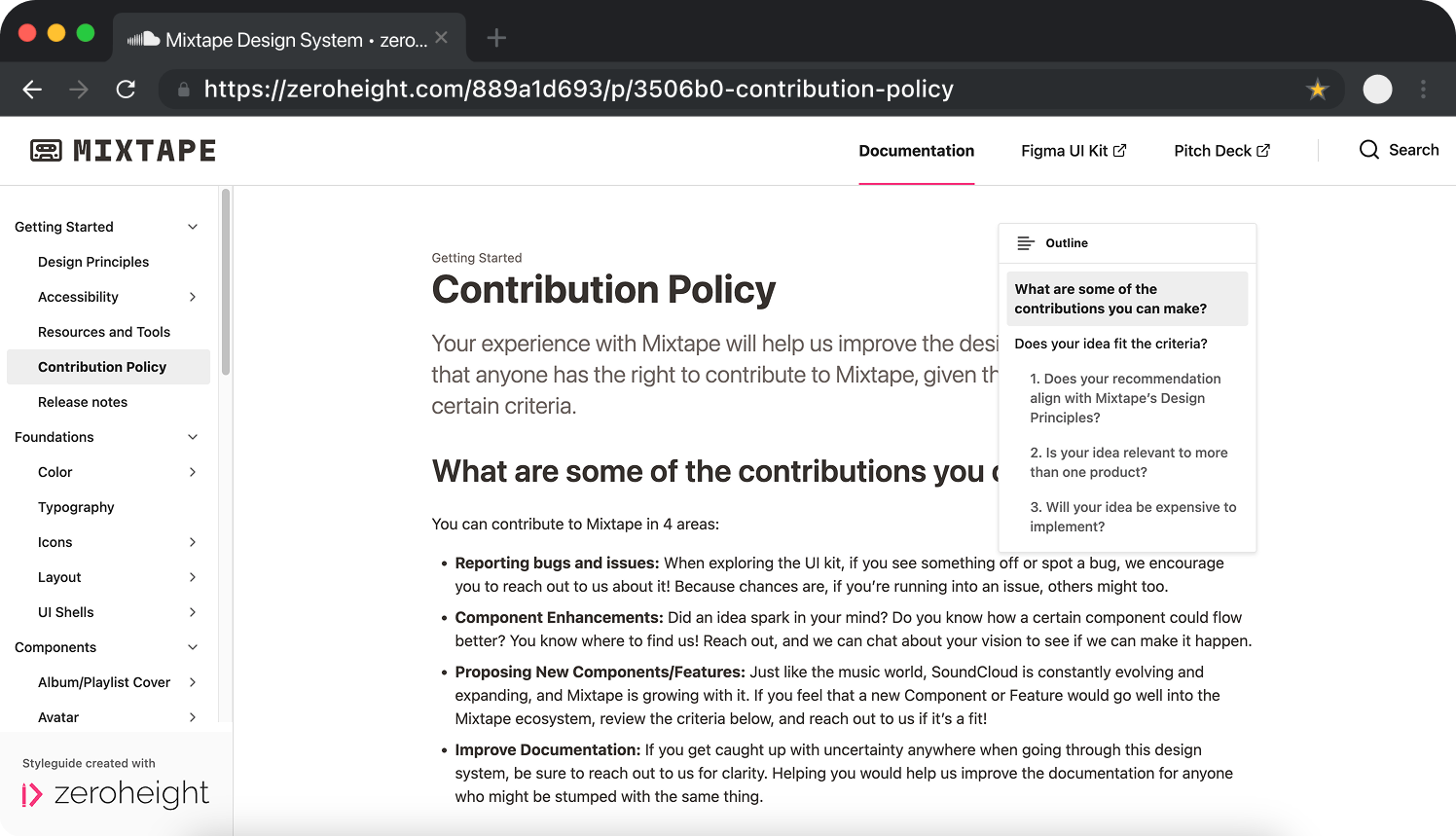
Task: Click the sidebar scrollbar thumb
Action: click(226, 282)
